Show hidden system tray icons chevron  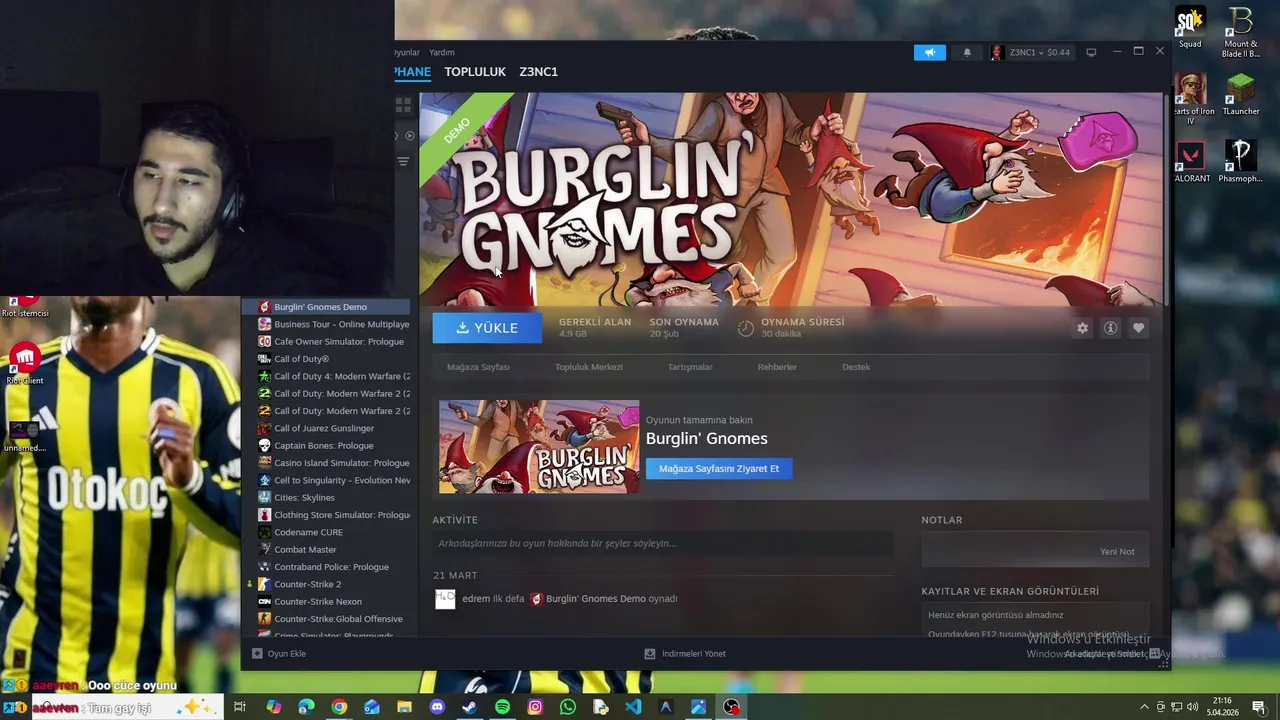point(1144,707)
